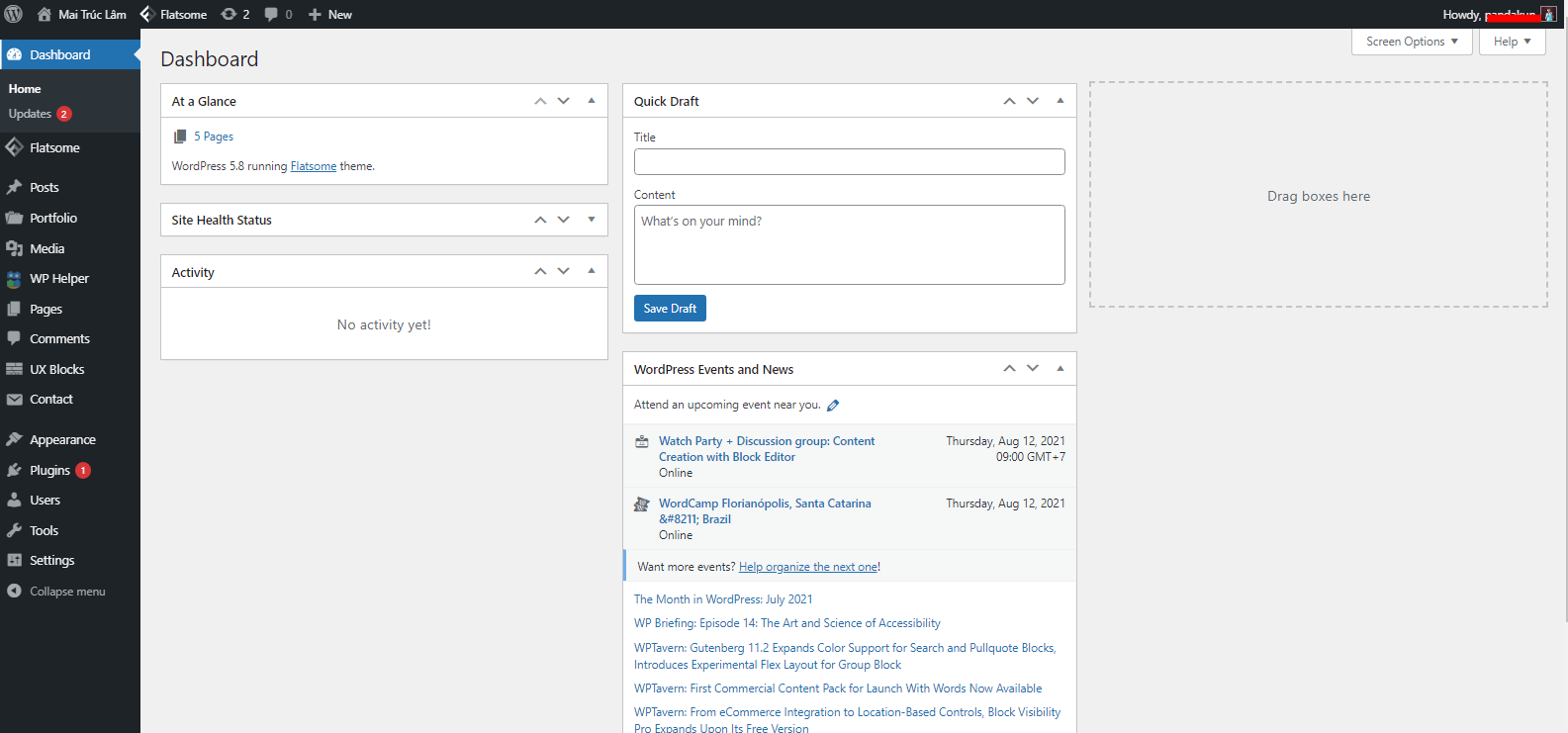Open the 5 Pages link
The image size is (1568, 733).
pyautogui.click(x=214, y=137)
